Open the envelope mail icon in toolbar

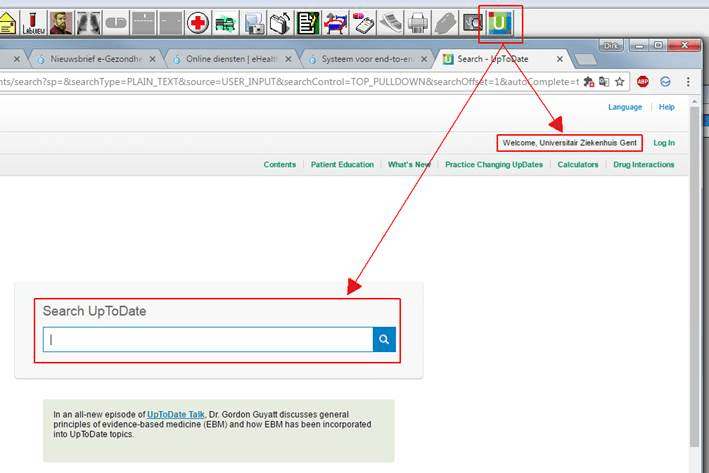8,23
